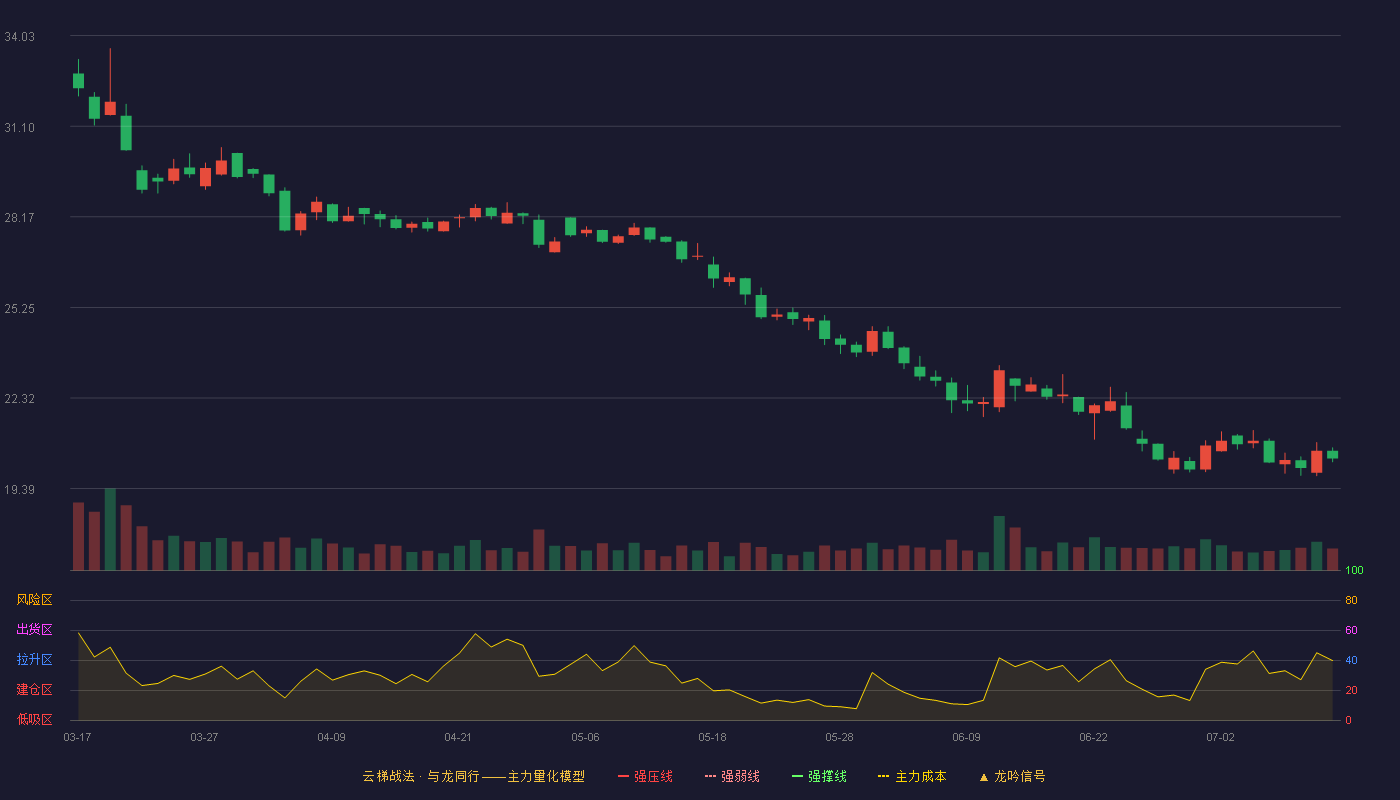Click the green 强撑线 legend line icon
Viewport: 1400px width, 800px height.
798,776
